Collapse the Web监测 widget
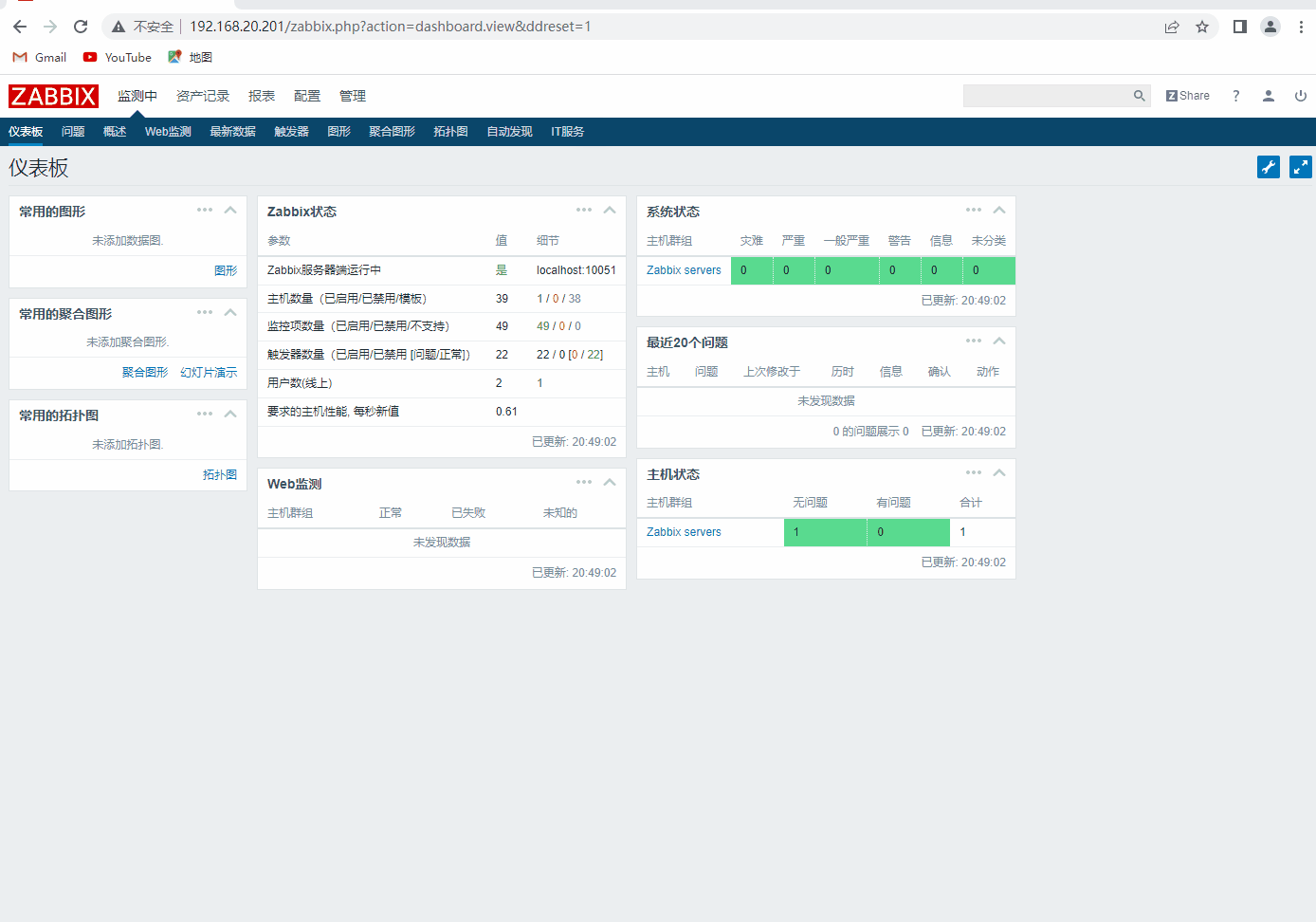This screenshot has height=922, width=1316. [609, 482]
